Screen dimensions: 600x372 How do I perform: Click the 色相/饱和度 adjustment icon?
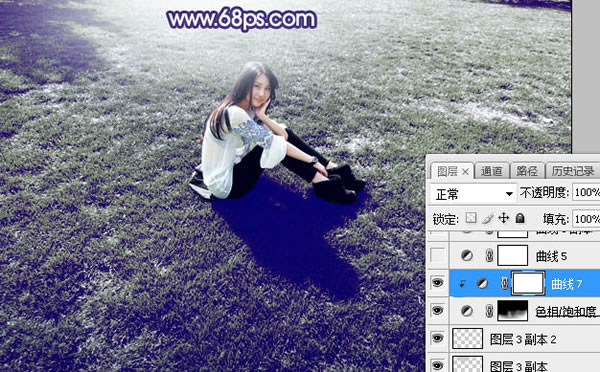(466, 311)
